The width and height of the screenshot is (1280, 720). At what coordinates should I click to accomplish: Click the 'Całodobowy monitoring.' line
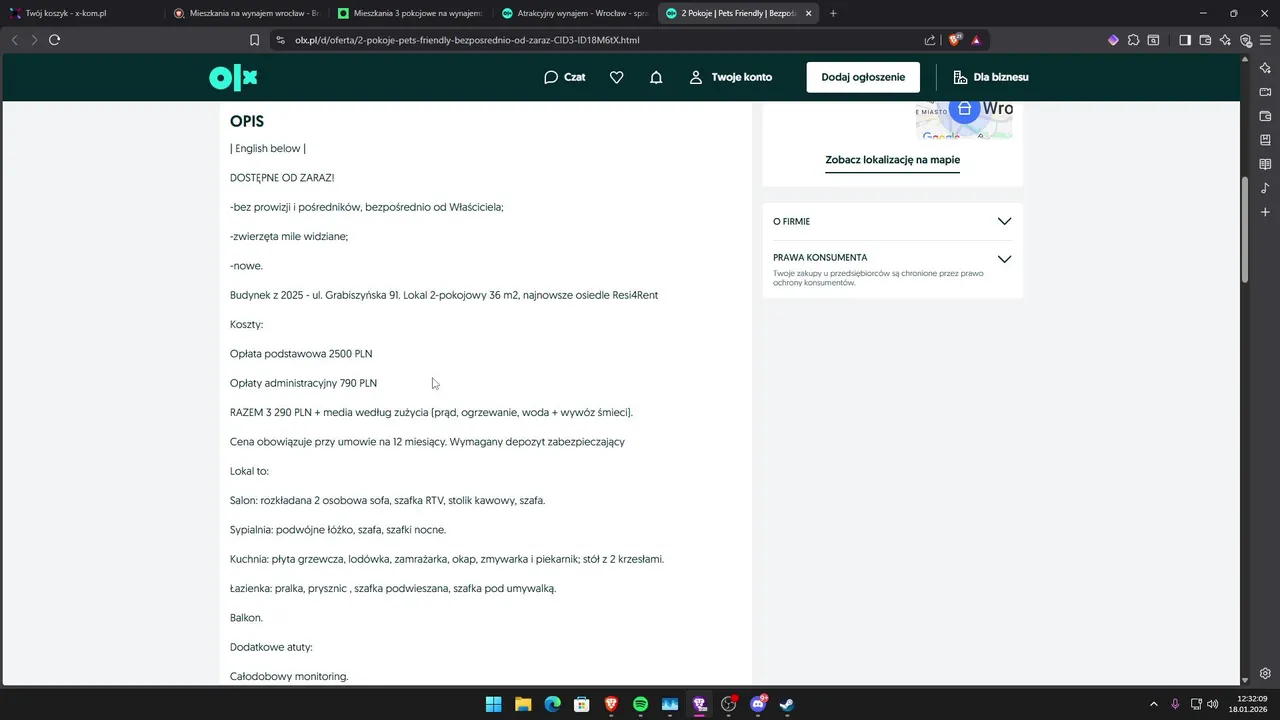tap(289, 677)
